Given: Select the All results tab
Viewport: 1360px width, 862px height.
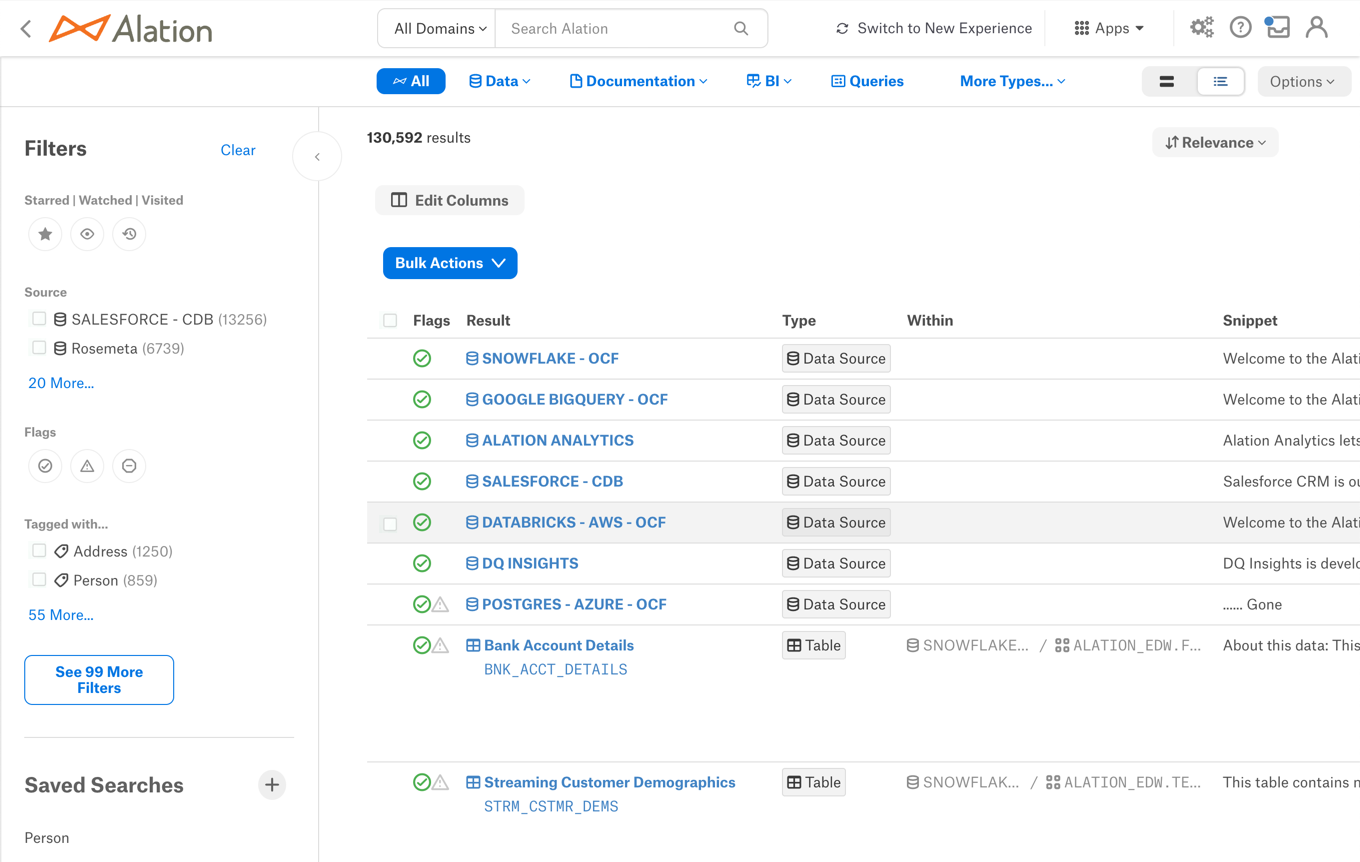Looking at the screenshot, I should (x=411, y=81).
